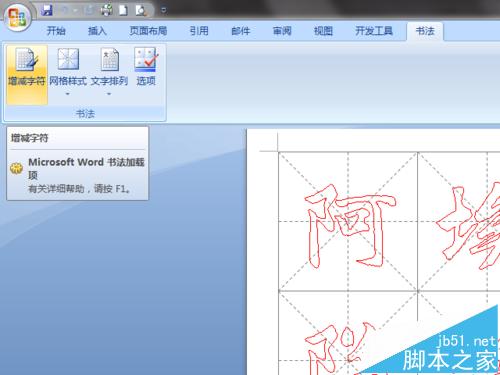Open the 选项 options icon
The width and height of the screenshot is (500, 375).
click(x=146, y=59)
